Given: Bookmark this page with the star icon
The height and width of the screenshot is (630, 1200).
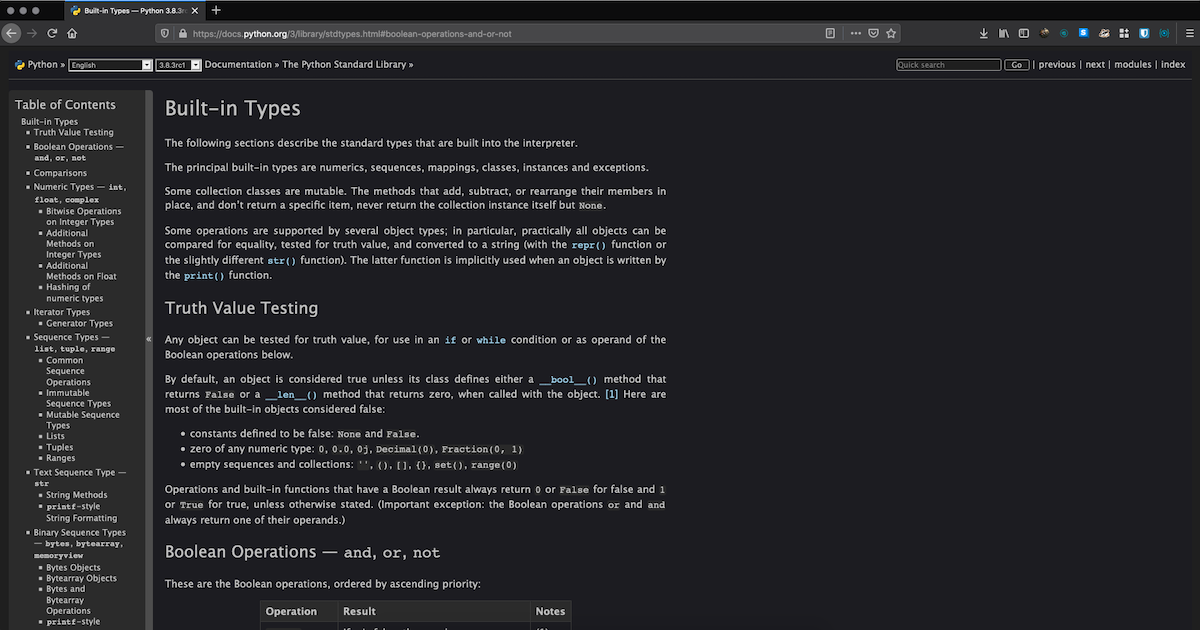Looking at the screenshot, I should click(x=891, y=33).
